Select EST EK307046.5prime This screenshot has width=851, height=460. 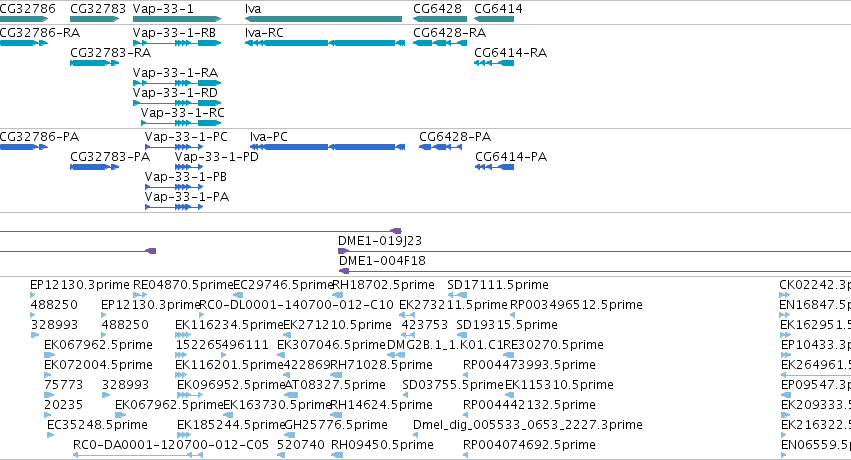pyautogui.click(x=331, y=345)
